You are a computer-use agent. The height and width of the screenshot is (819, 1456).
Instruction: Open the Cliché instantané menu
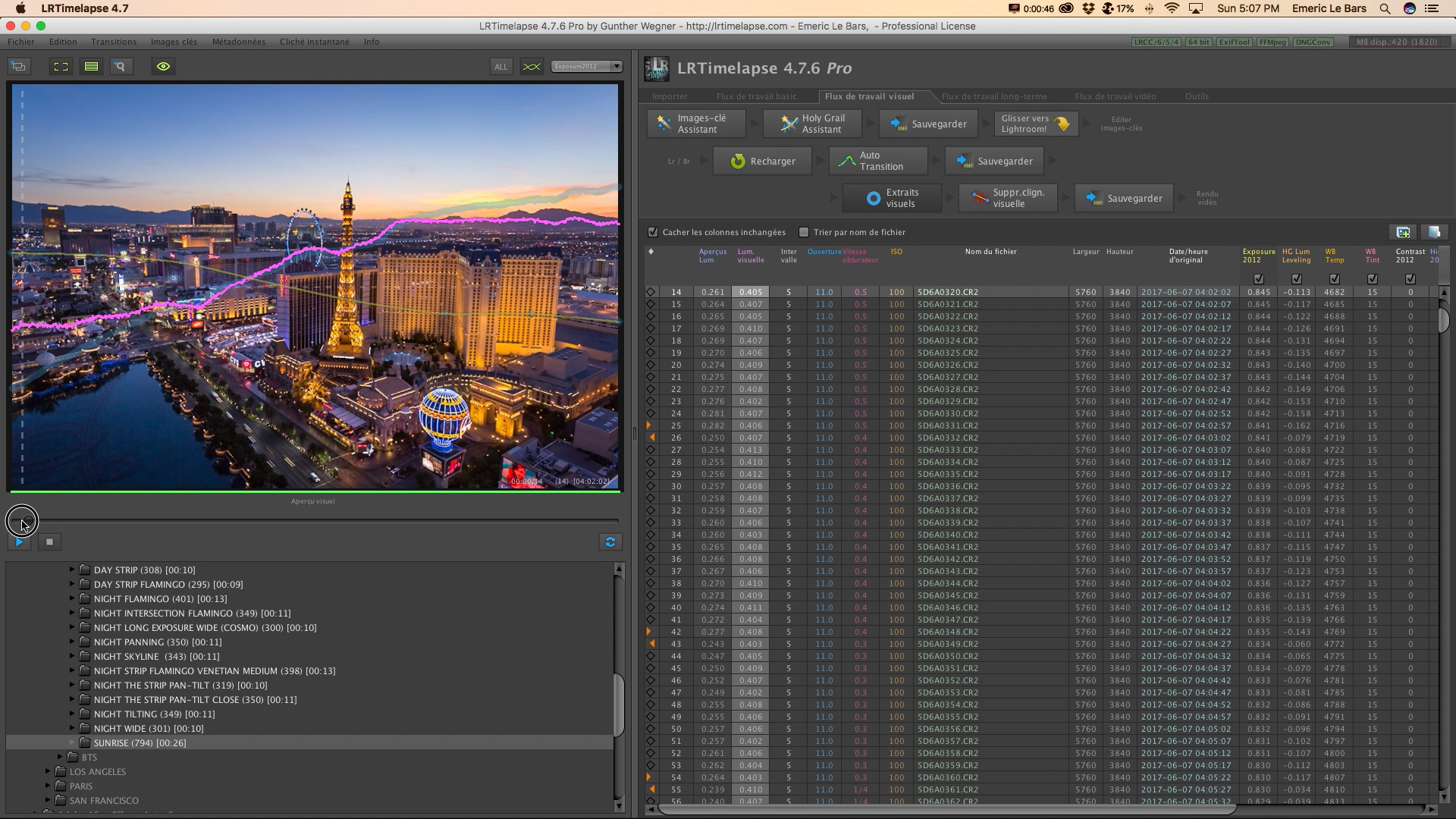point(315,42)
